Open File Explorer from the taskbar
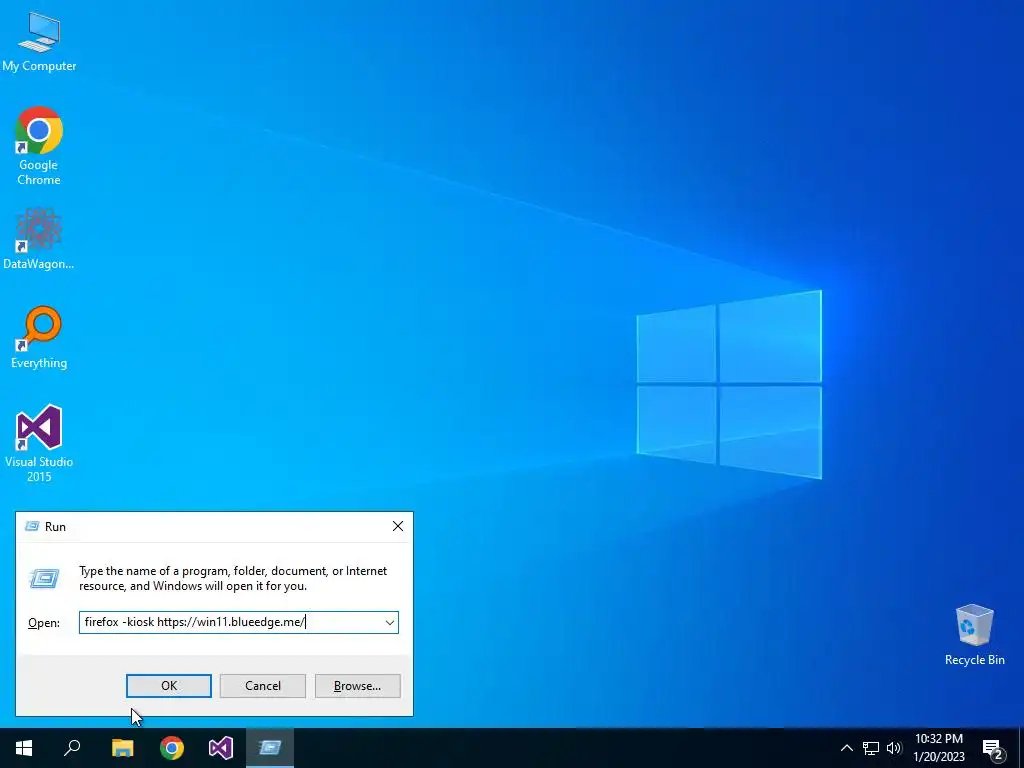The width and height of the screenshot is (1024, 768). 123,748
